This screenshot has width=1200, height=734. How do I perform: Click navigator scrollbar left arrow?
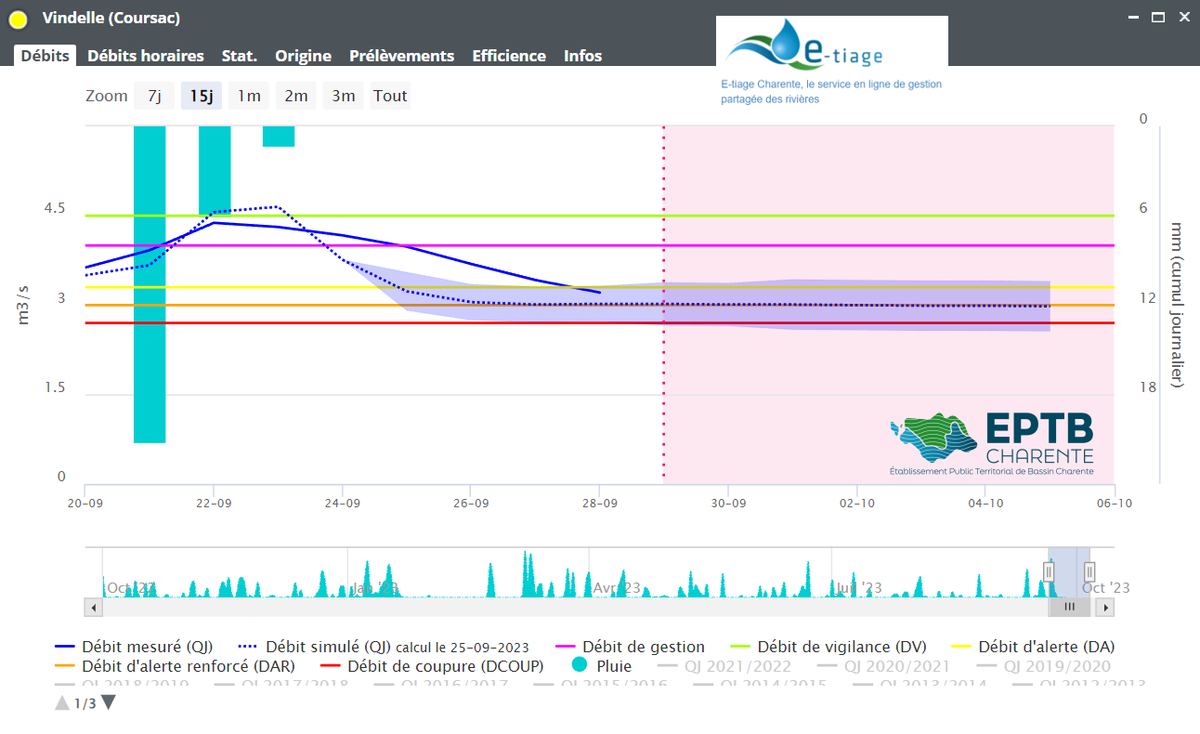point(93,606)
